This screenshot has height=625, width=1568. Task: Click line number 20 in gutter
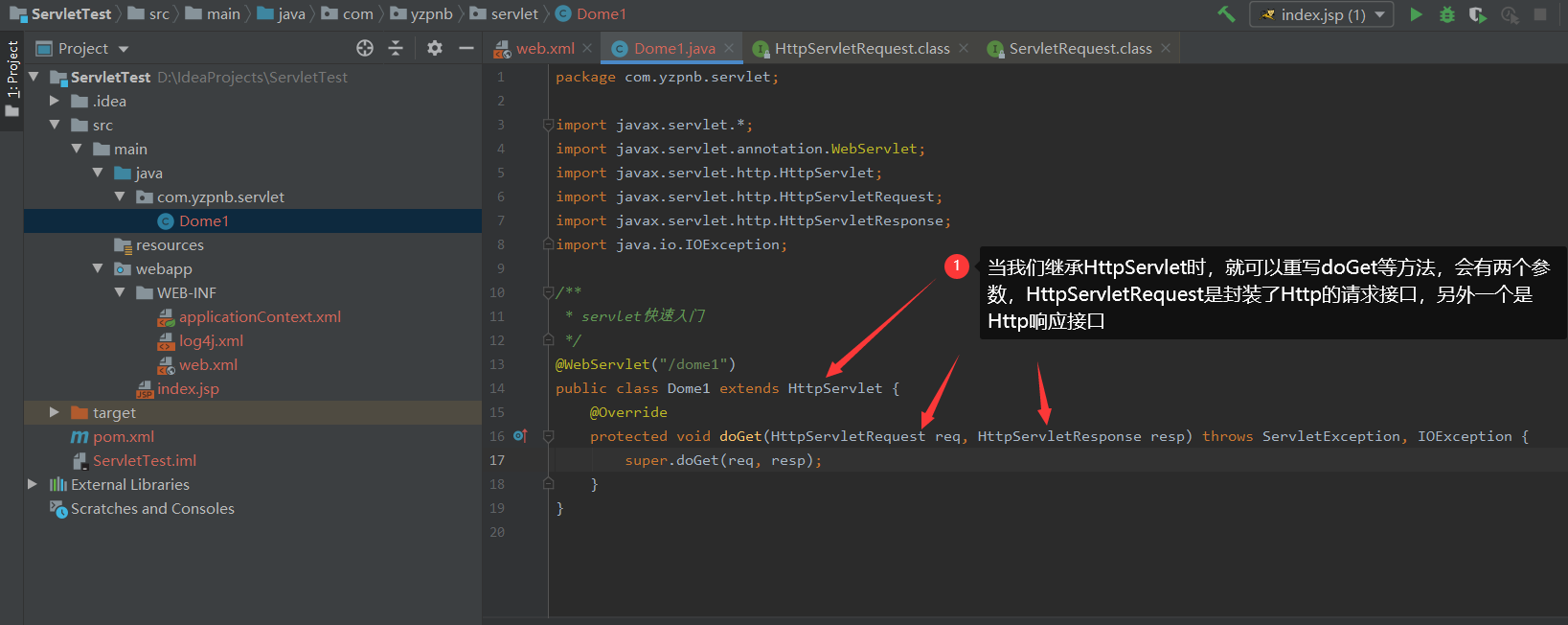pyautogui.click(x=497, y=532)
